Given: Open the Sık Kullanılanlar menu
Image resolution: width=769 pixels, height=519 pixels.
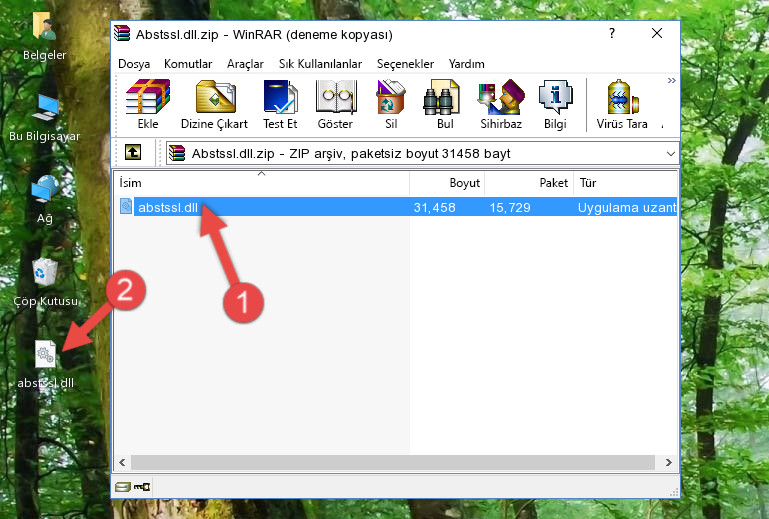Looking at the screenshot, I should click(x=320, y=64).
